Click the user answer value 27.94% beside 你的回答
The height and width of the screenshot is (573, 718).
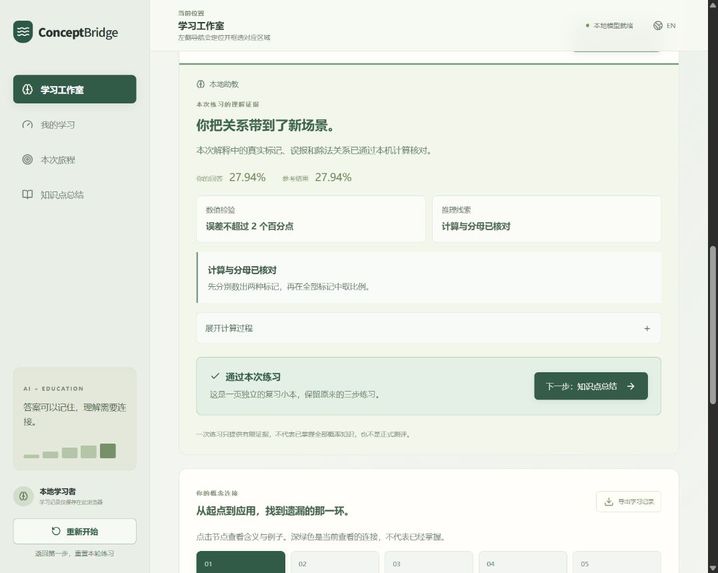pyautogui.click(x=247, y=177)
